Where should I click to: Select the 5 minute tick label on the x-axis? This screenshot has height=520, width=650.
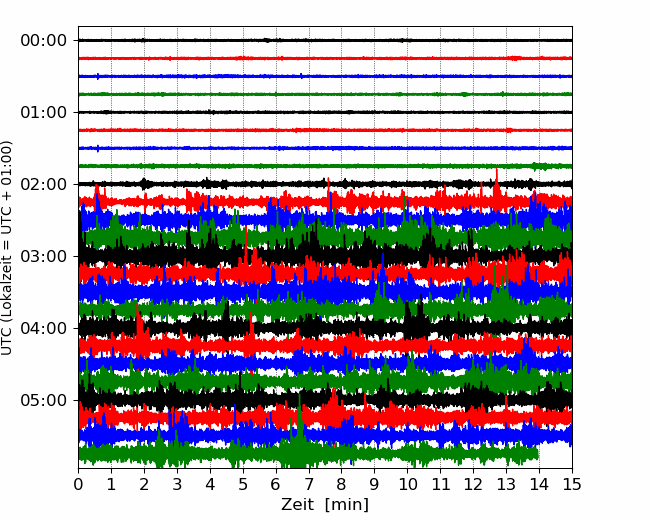coord(243,485)
